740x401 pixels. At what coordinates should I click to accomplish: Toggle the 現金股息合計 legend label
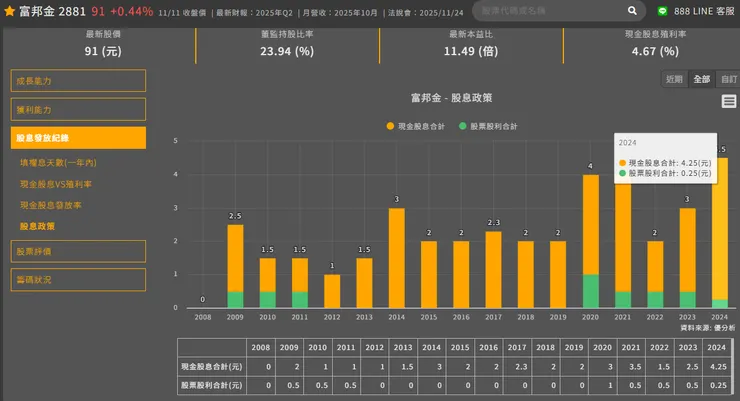pyautogui.click(x=421, y=126)
